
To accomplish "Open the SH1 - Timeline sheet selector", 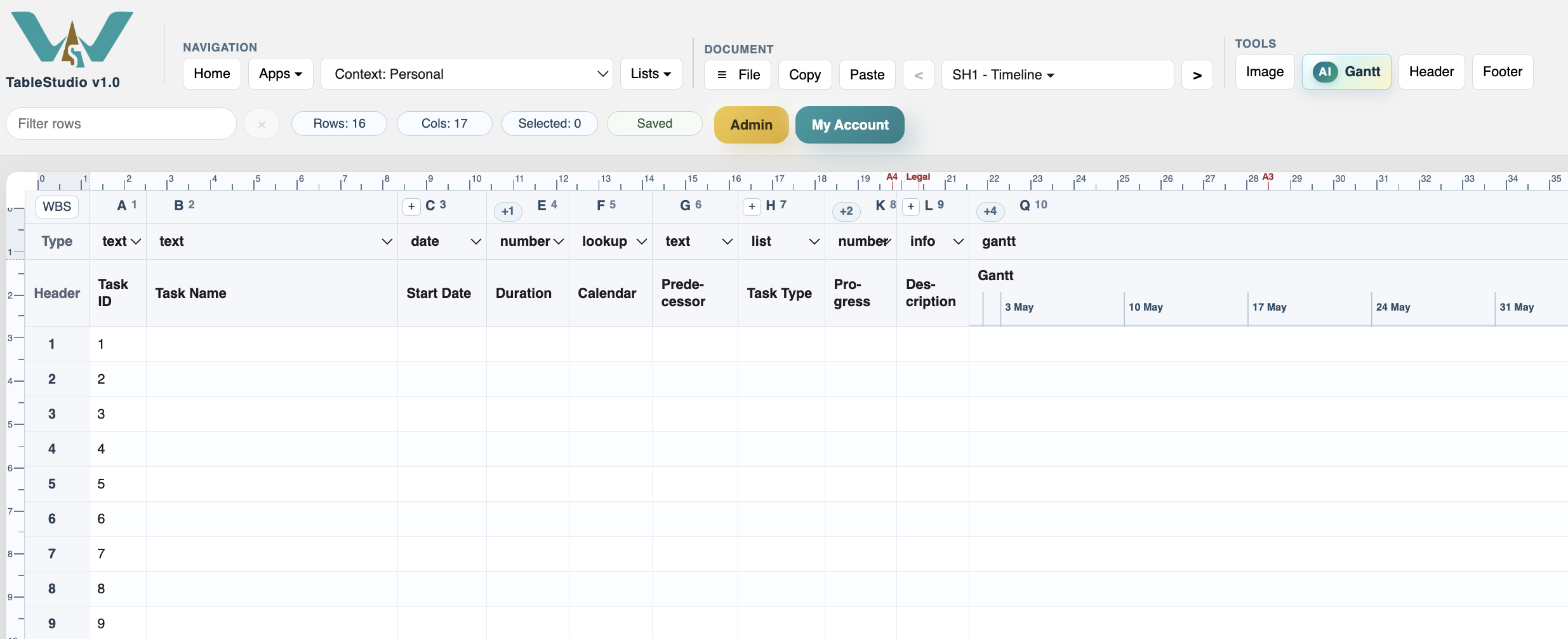I will (1057, 75).
